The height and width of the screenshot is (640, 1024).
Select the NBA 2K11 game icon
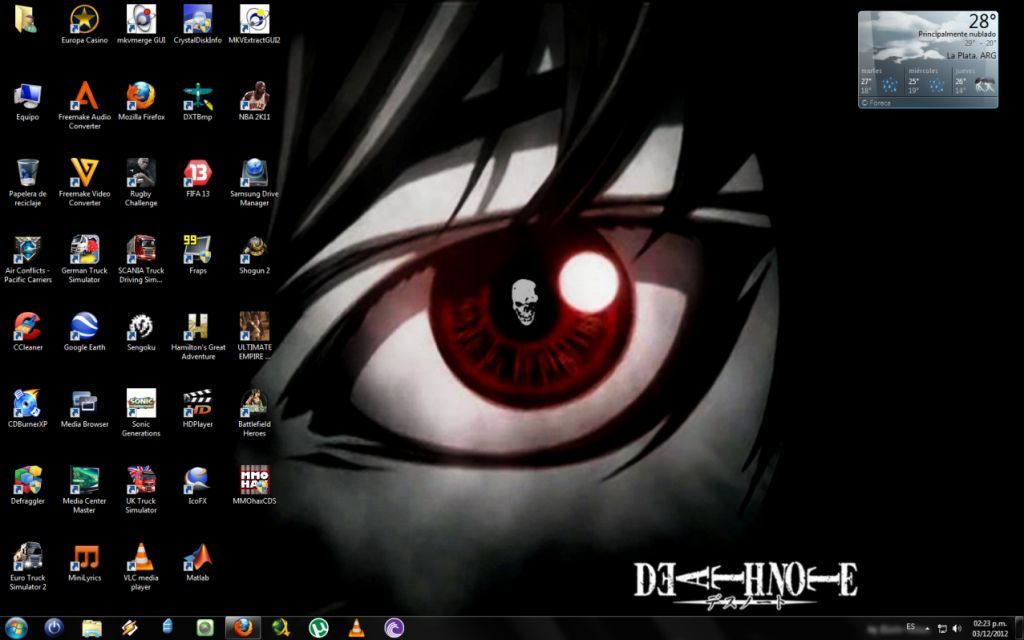click(254, 102)
